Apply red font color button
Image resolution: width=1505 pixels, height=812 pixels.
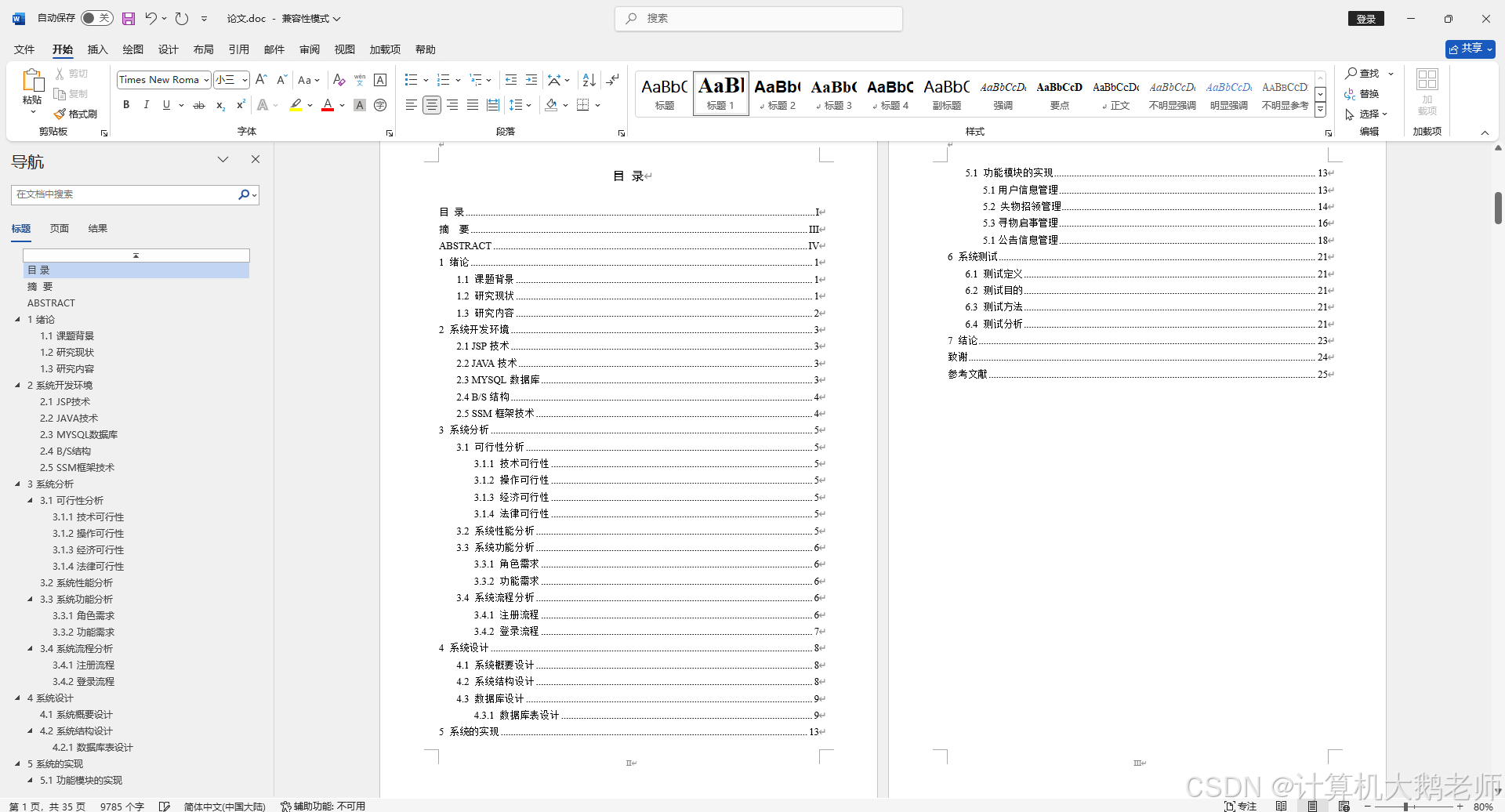pyautogui.click(x=328, y=104)
